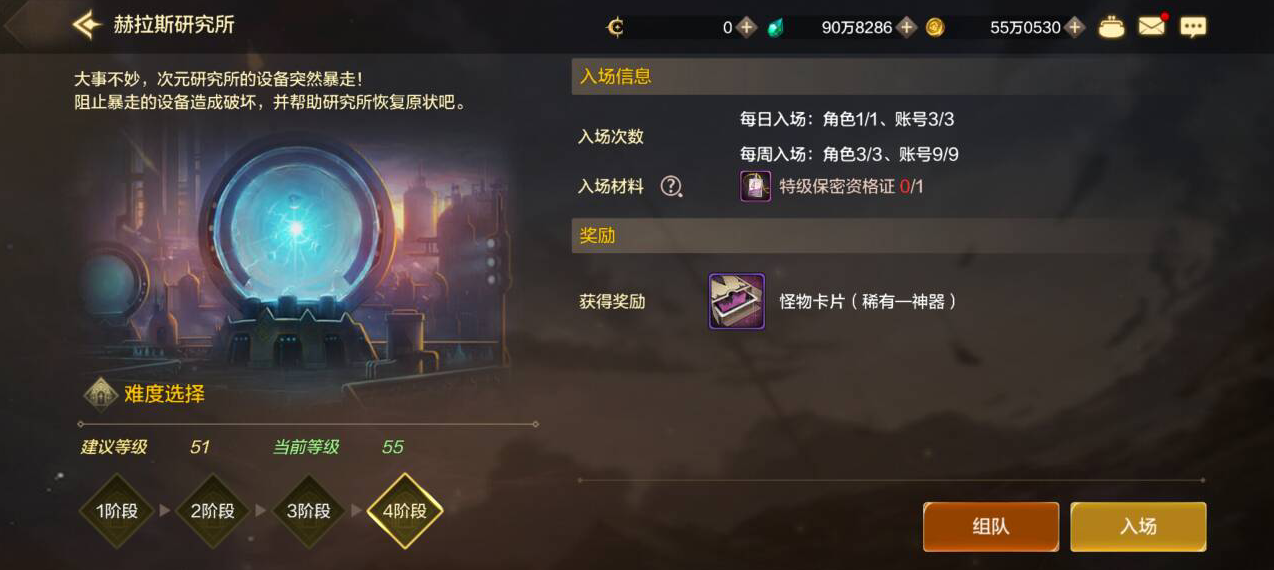This screenshot has height=570, width=1274.
Task: Select the 1阶段 difficulty
Action: (117, 511)
